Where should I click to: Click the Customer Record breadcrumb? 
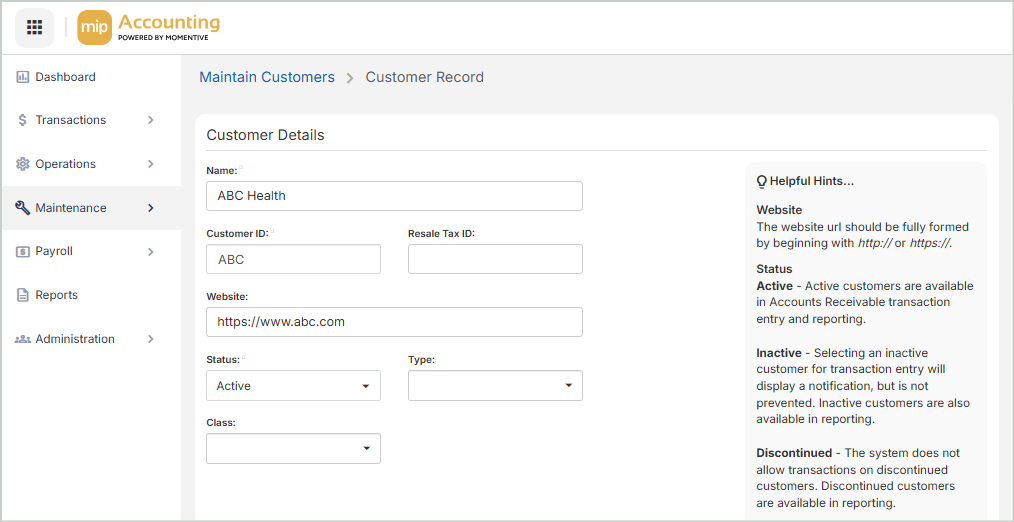coord(424,77)
